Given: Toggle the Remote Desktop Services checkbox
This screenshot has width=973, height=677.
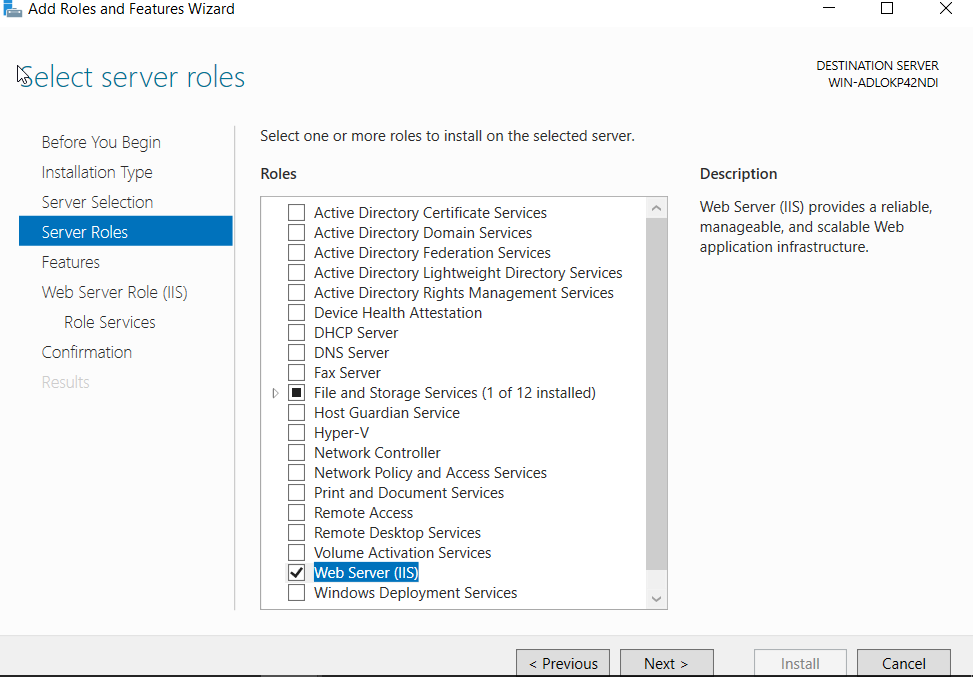Looking at the screenshot, I should (x=296, y=533).
